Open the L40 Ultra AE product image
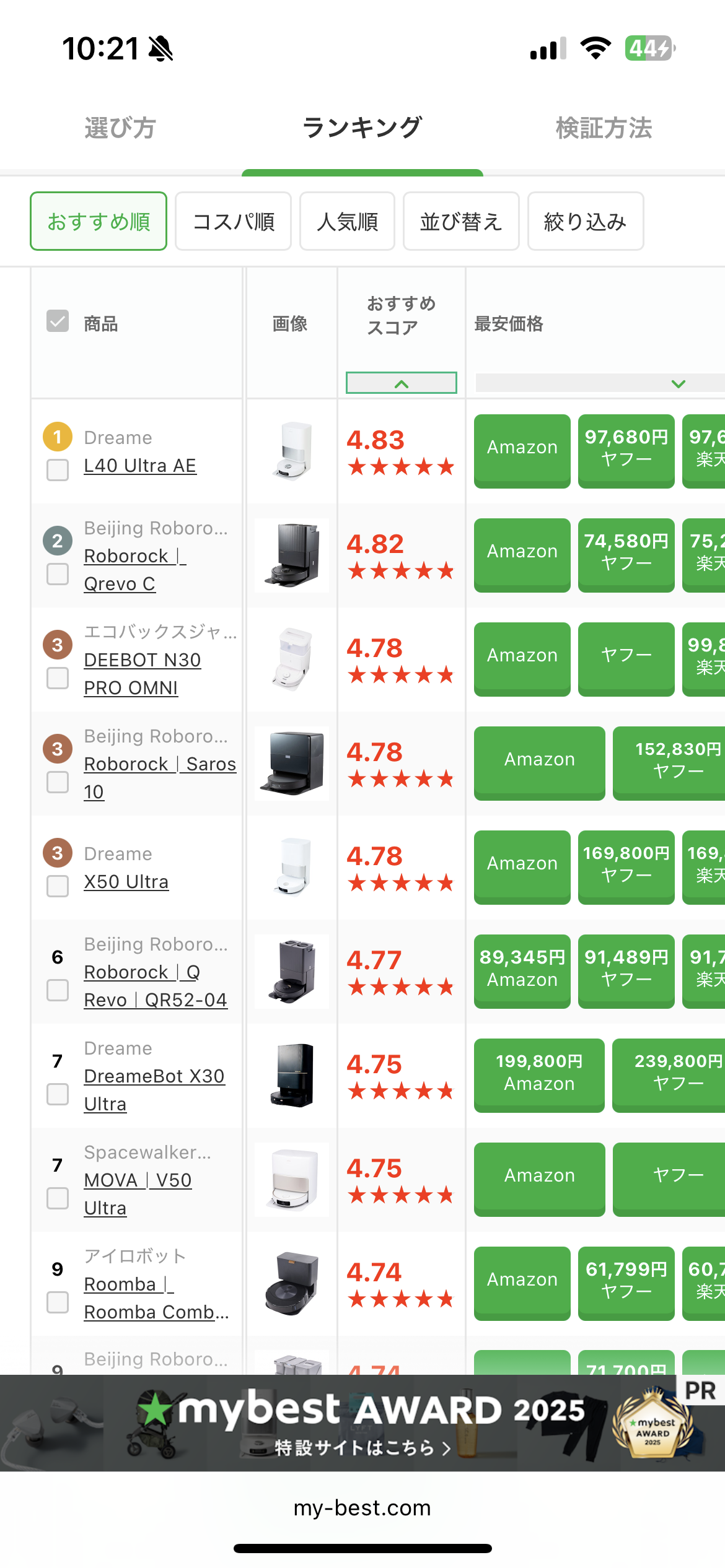This screenshot has height=1568, width=725. pyautogui.click(x=292, y=451)
